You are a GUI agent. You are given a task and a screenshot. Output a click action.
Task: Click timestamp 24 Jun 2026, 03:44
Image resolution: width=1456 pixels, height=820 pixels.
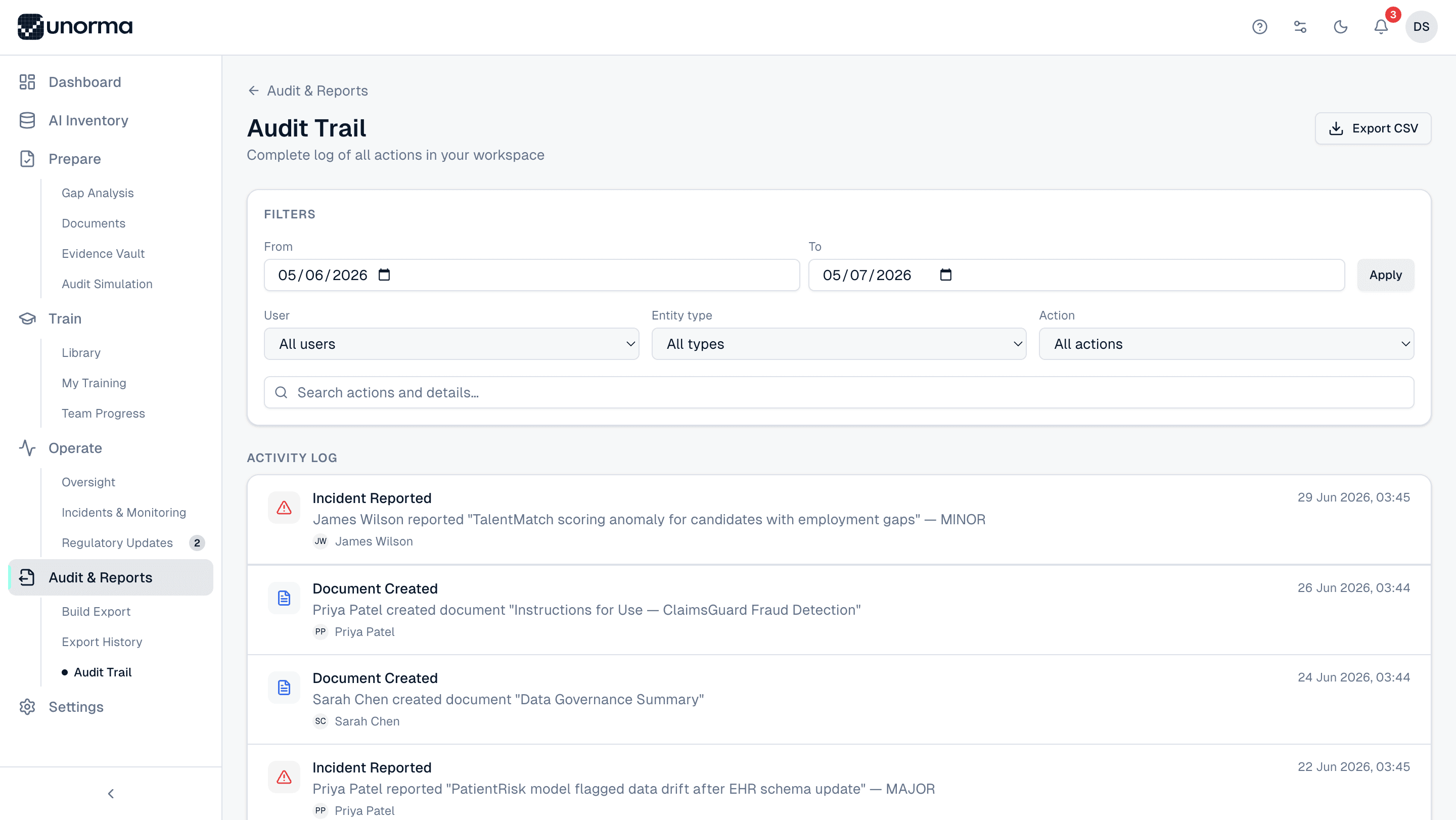pos(1353,676)
